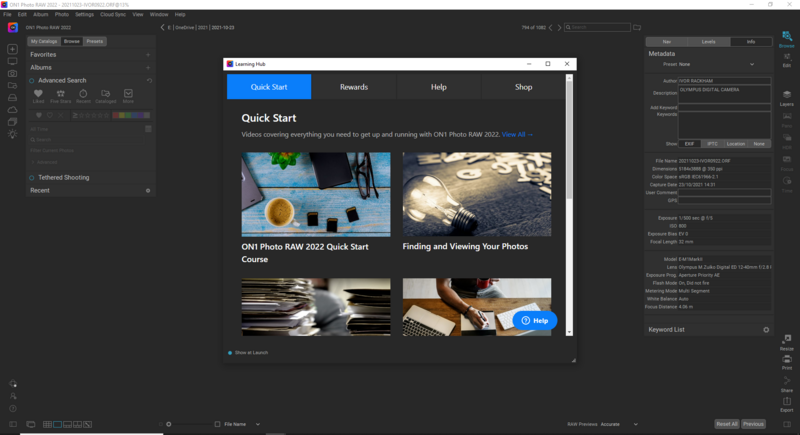
Task: Click the user account icon at lower left
Action: [x=13, y=396]
